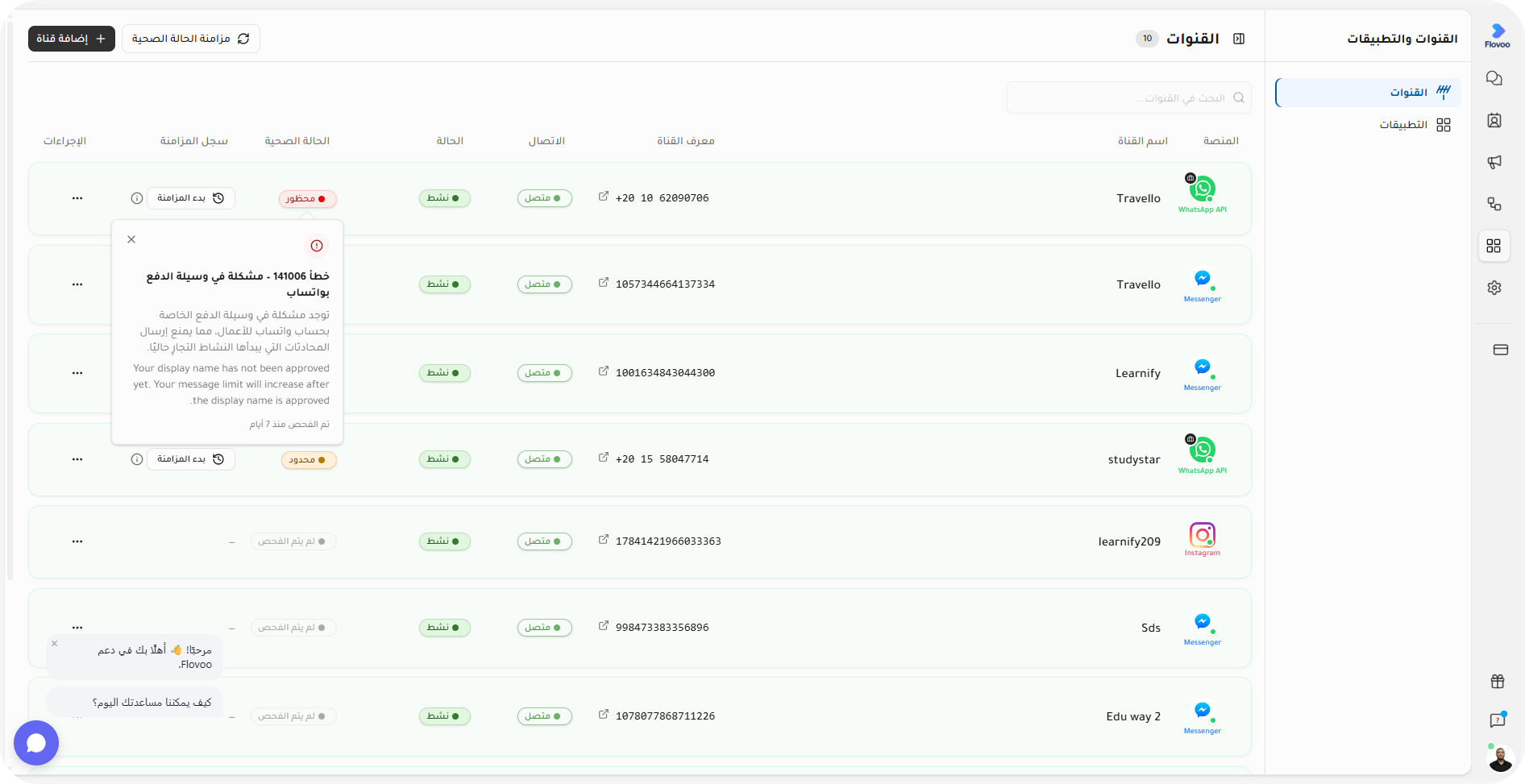The width and height of the screenshot is (1525, 784).
Task: Click the إضافة قناة button
Action: (72, 39)
